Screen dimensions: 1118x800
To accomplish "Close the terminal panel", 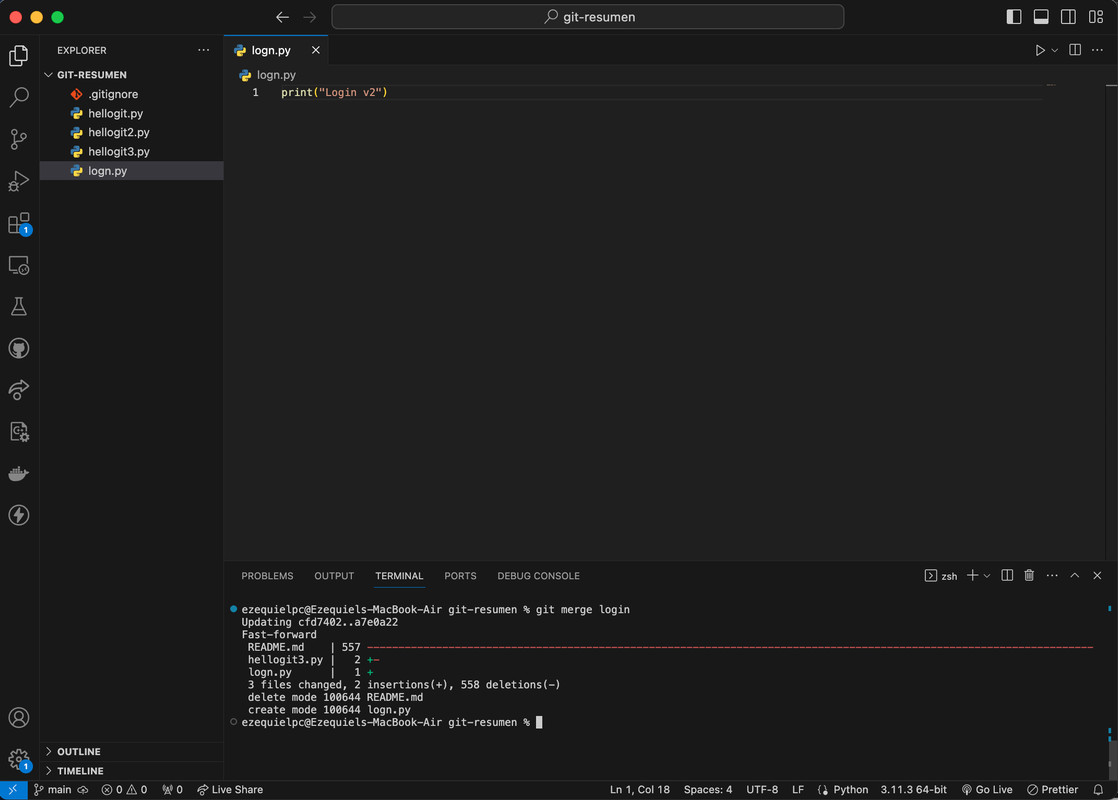I will coord(1097,575).
